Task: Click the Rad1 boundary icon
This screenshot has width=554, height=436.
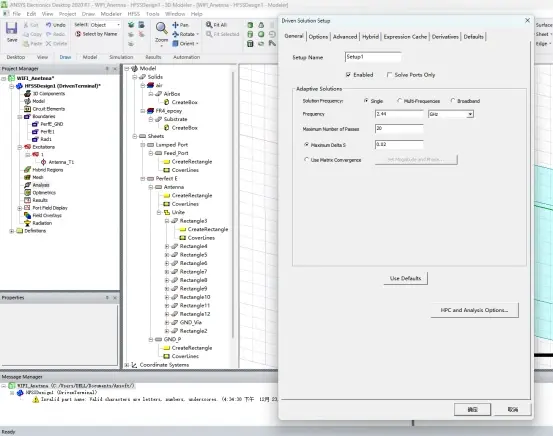Action: pos(35,139)
